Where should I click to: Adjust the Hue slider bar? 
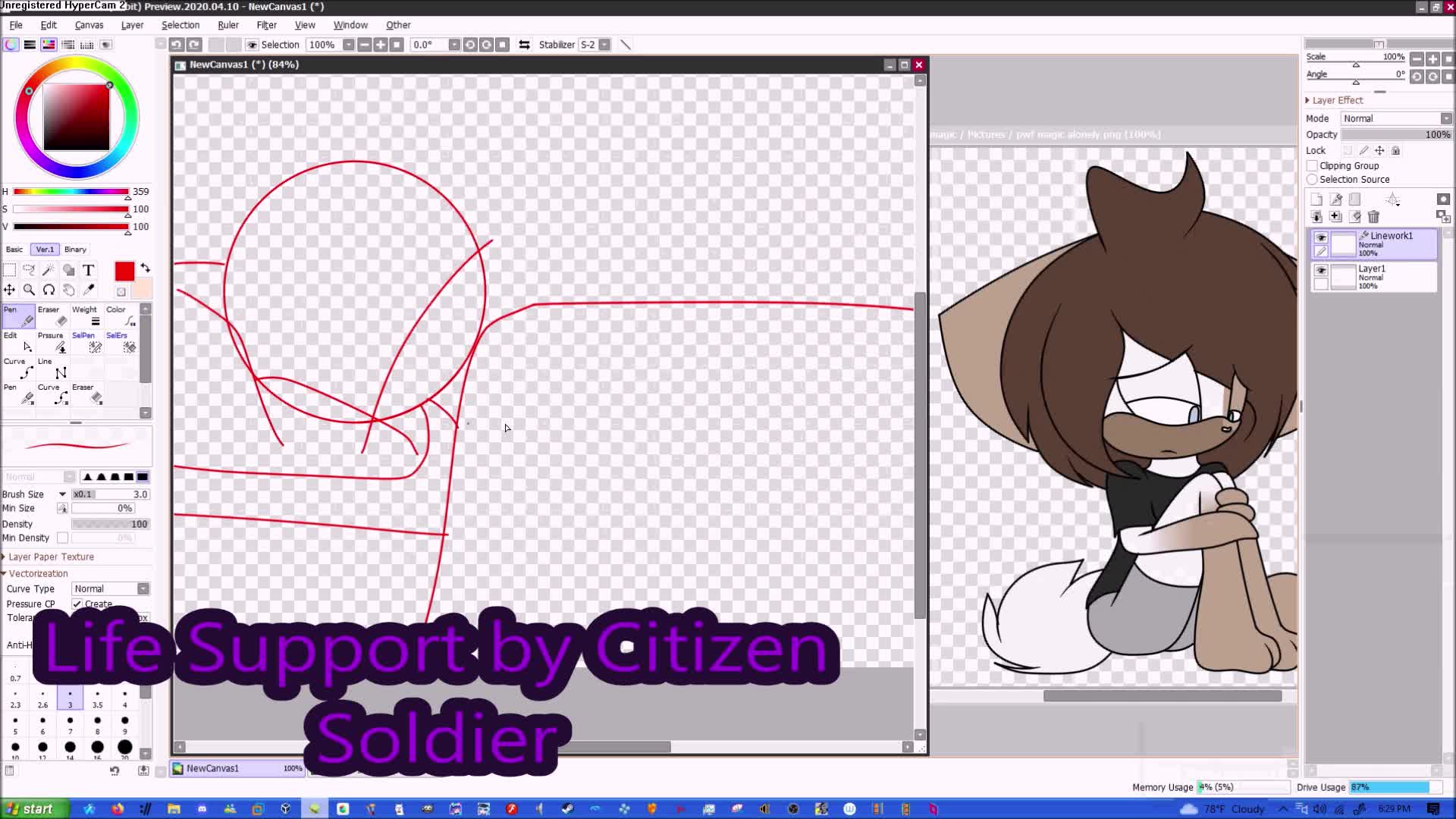click(x=71, y=192)
